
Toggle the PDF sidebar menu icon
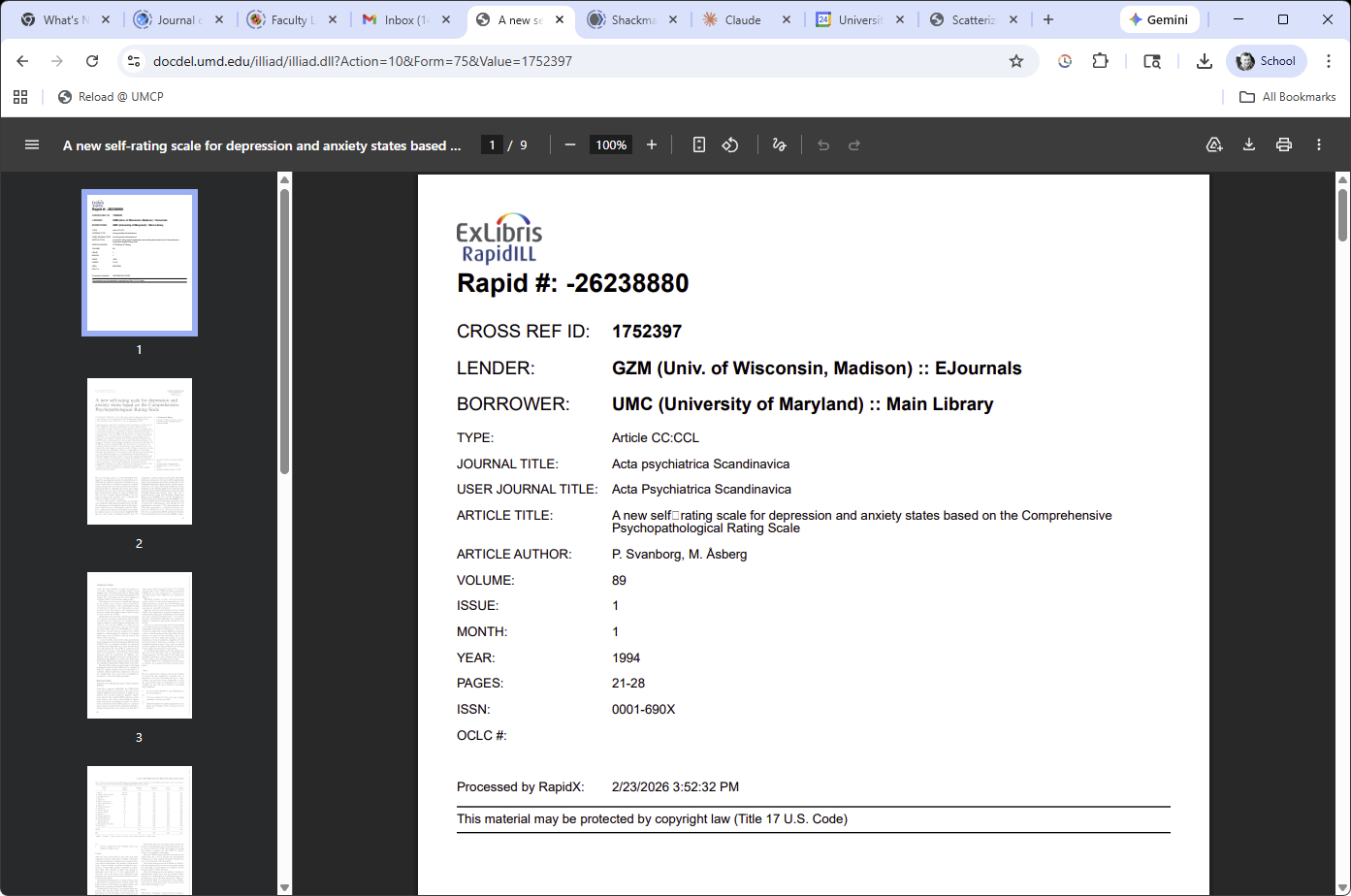pyautogui.click(x=32, y=144)
